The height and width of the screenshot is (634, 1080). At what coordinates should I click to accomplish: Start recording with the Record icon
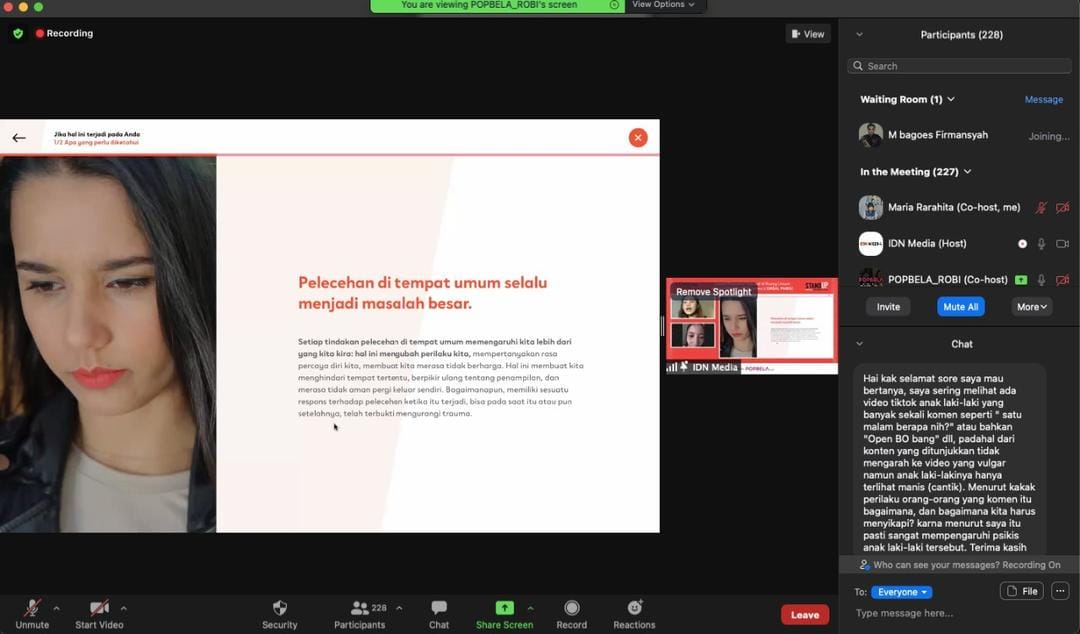tap(572, 608)
